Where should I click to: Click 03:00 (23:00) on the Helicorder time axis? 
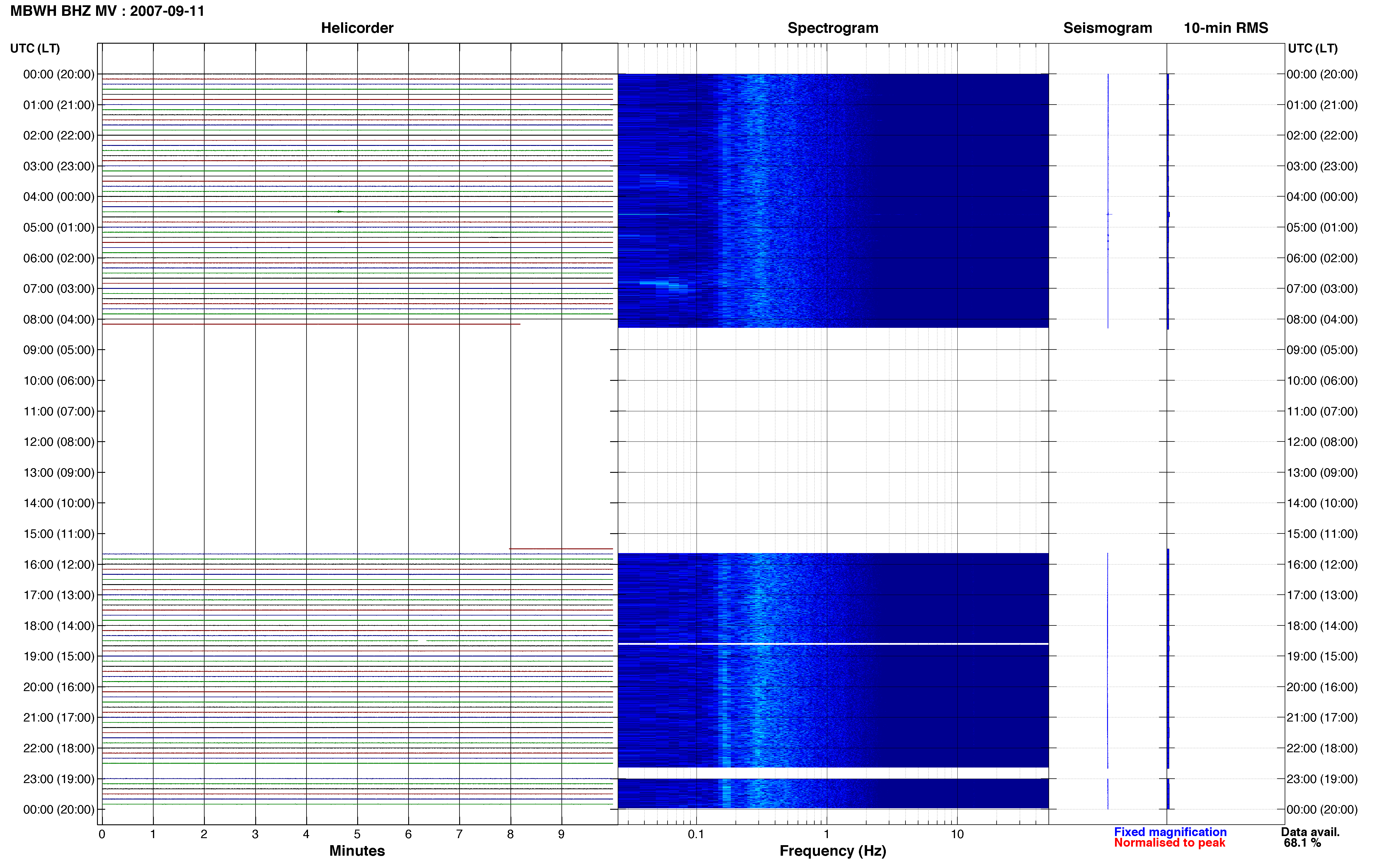coord(59,166)
